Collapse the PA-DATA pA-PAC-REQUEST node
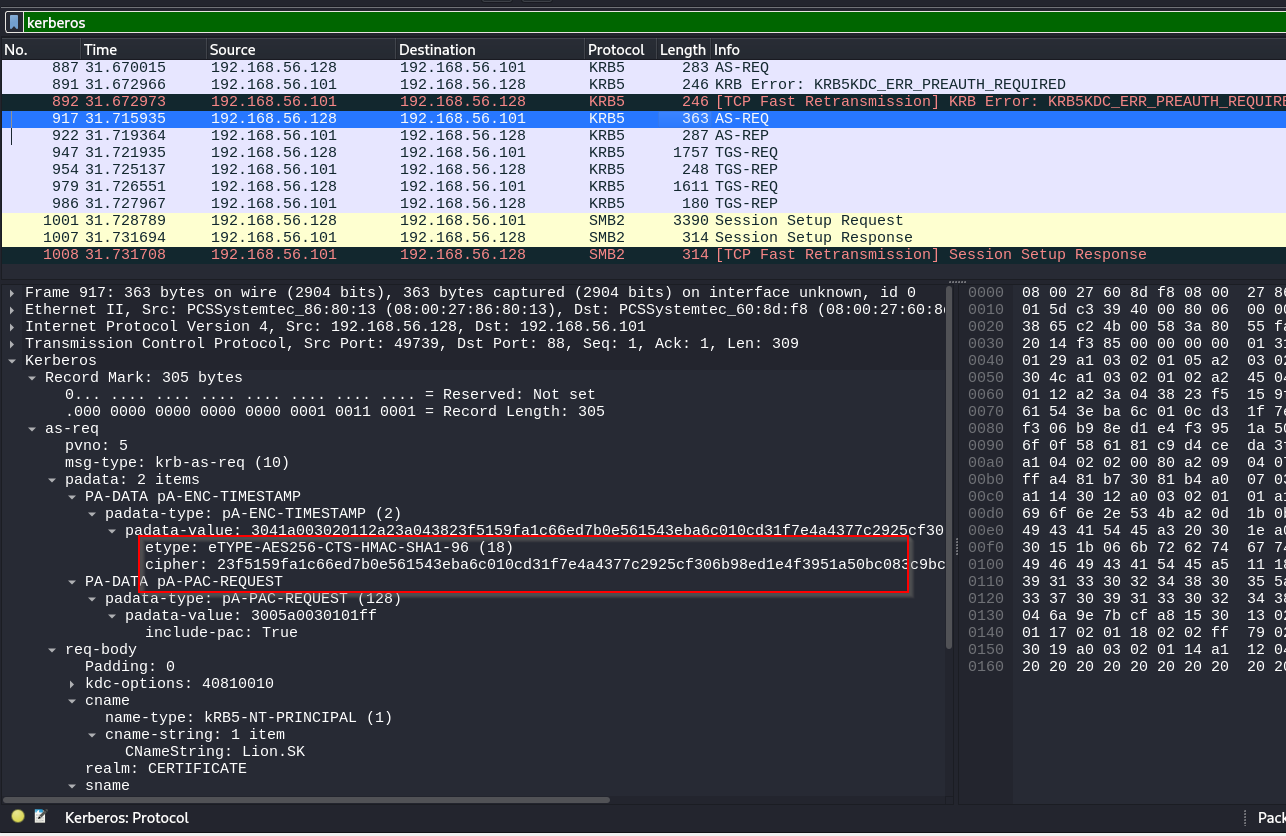This screenshot has height=836, width=1286. pos(72,582)
